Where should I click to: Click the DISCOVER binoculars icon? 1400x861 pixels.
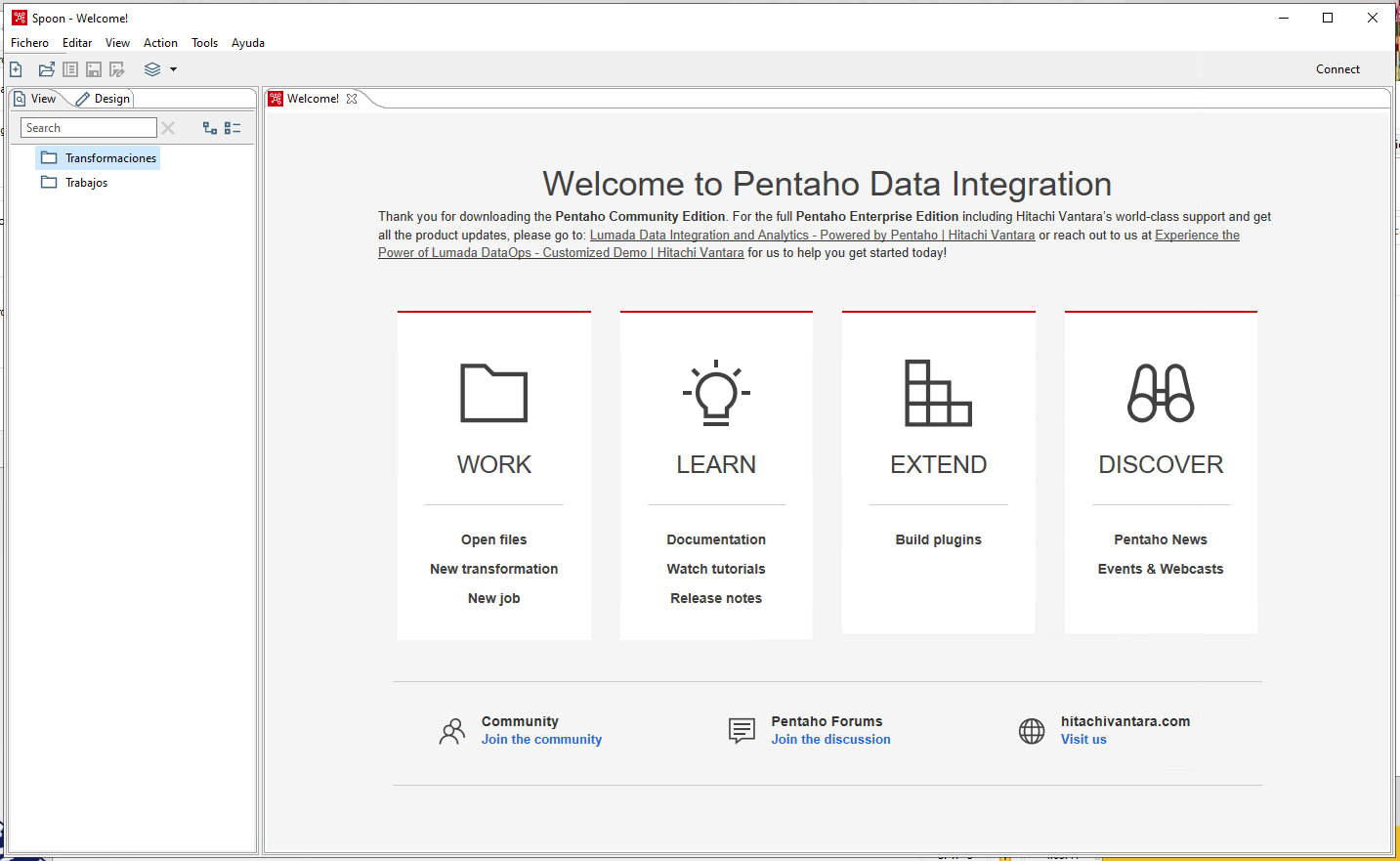[x=1161, y=394]
